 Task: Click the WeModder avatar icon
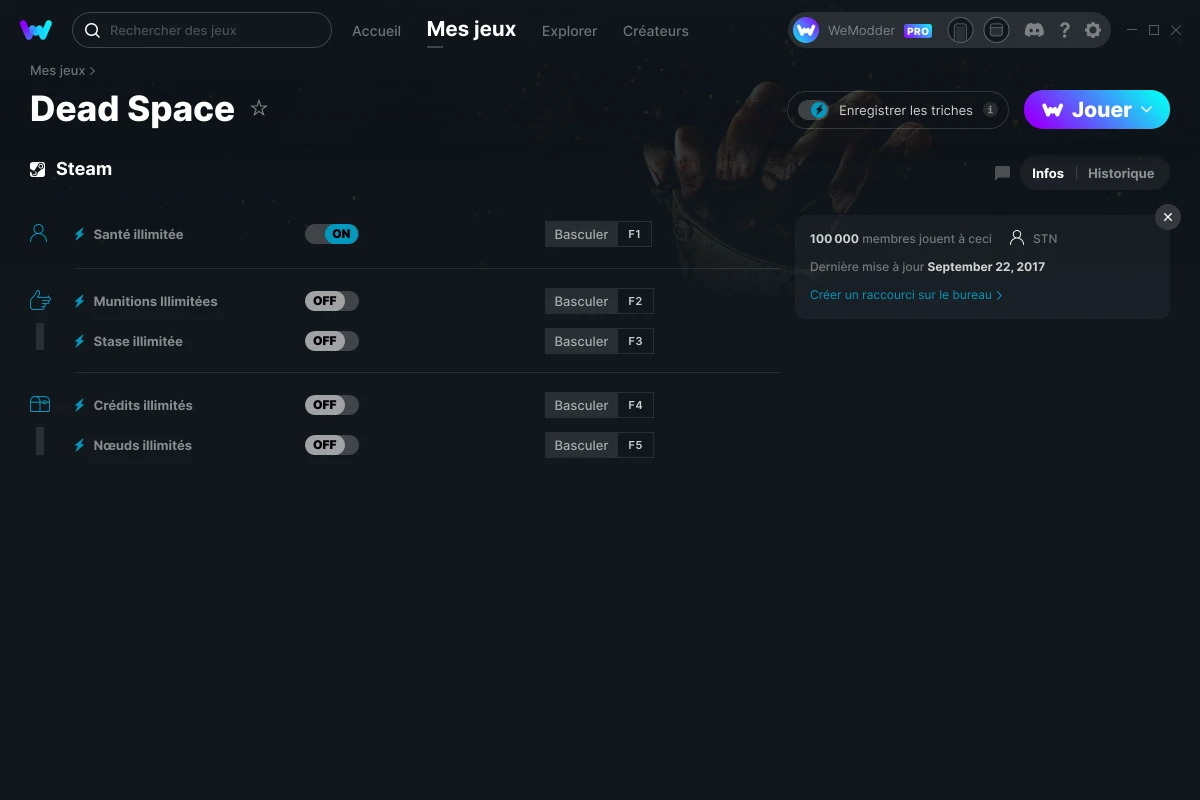pyautogui.click(x=806, y=30)
